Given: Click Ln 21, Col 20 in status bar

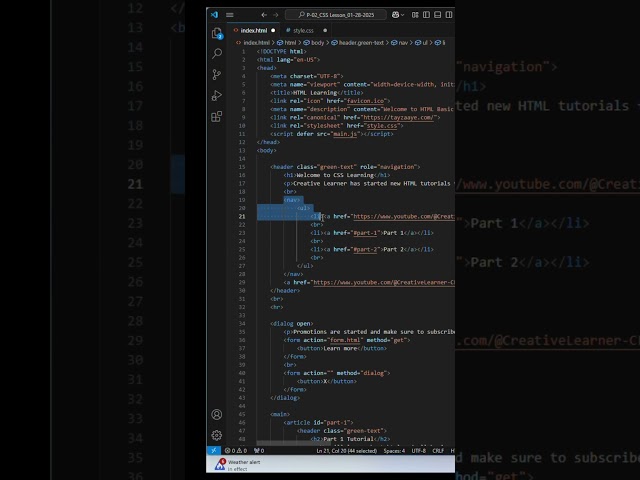Looking at the screenshot, I should (347, 451).
